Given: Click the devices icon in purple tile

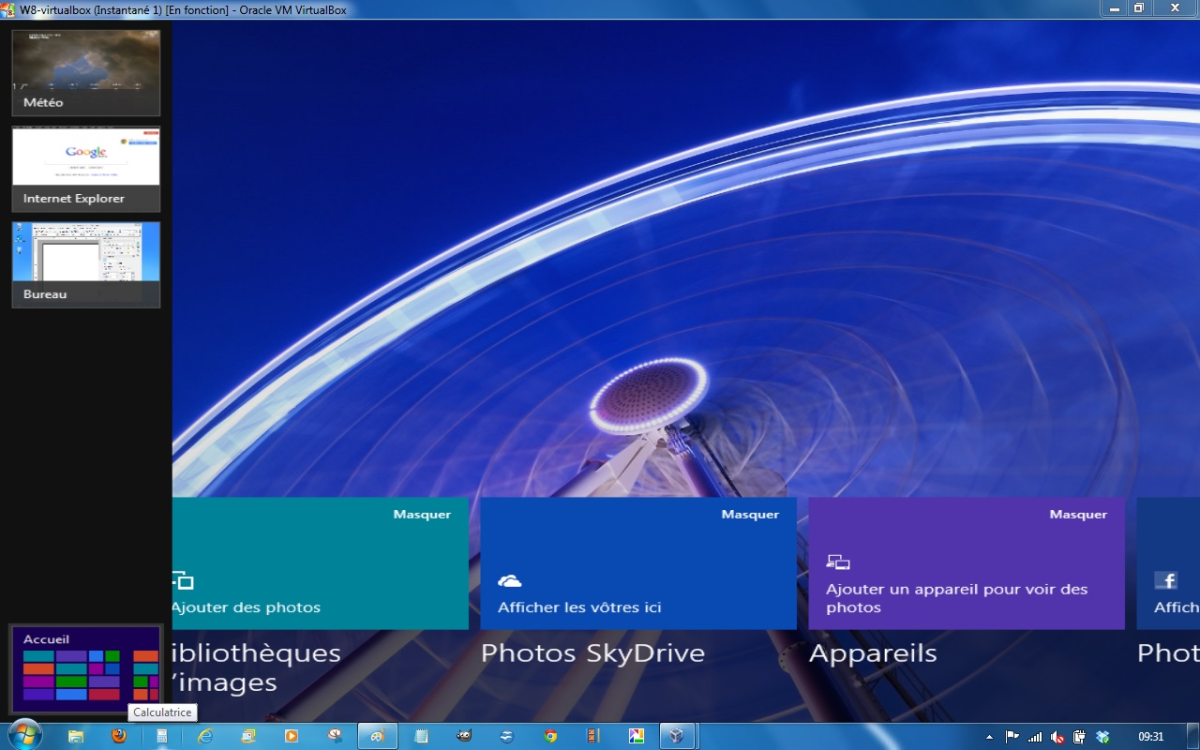Looking at the screenshot, I should (838, 562).
